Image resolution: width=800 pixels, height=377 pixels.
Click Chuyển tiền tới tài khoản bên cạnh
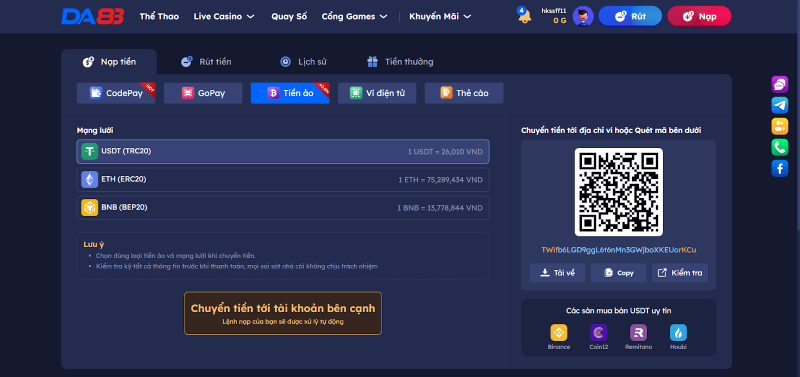pyautogui.click(x=283, y=313)
